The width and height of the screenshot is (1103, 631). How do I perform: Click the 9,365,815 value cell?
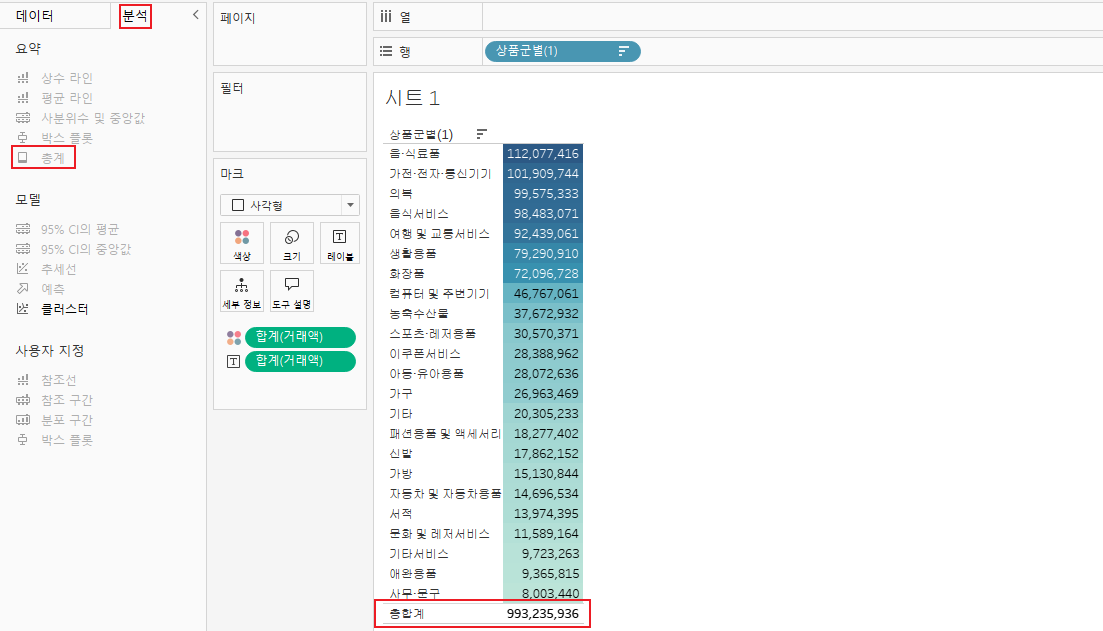click(542, 573)
